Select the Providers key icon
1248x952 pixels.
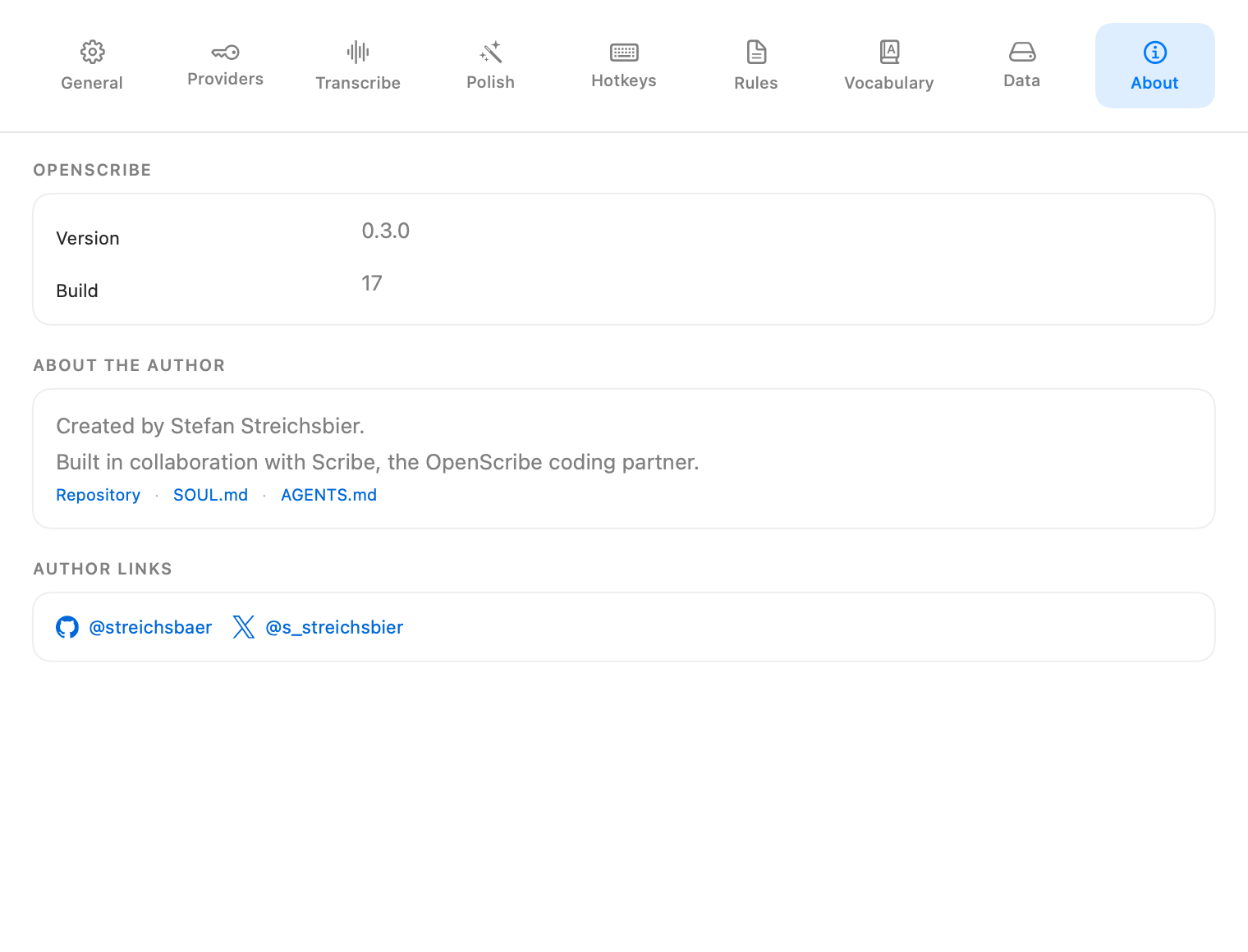[225, 53]
